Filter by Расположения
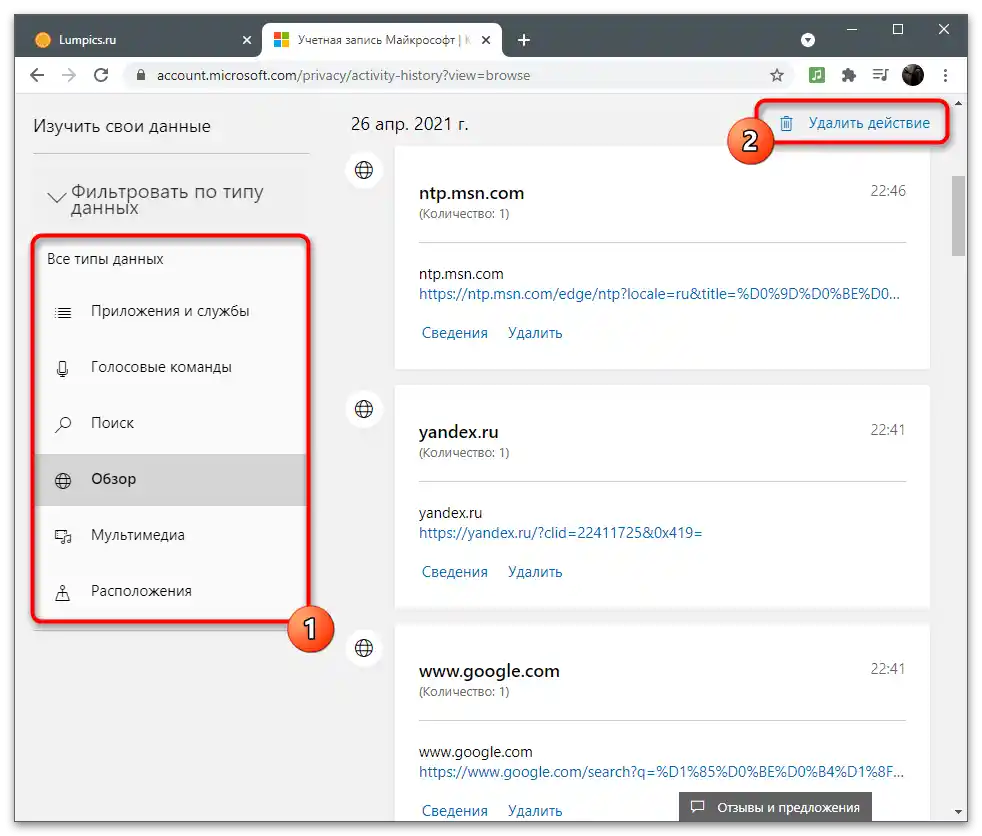This screenshot has height=836, width=982. click(170, 591)
